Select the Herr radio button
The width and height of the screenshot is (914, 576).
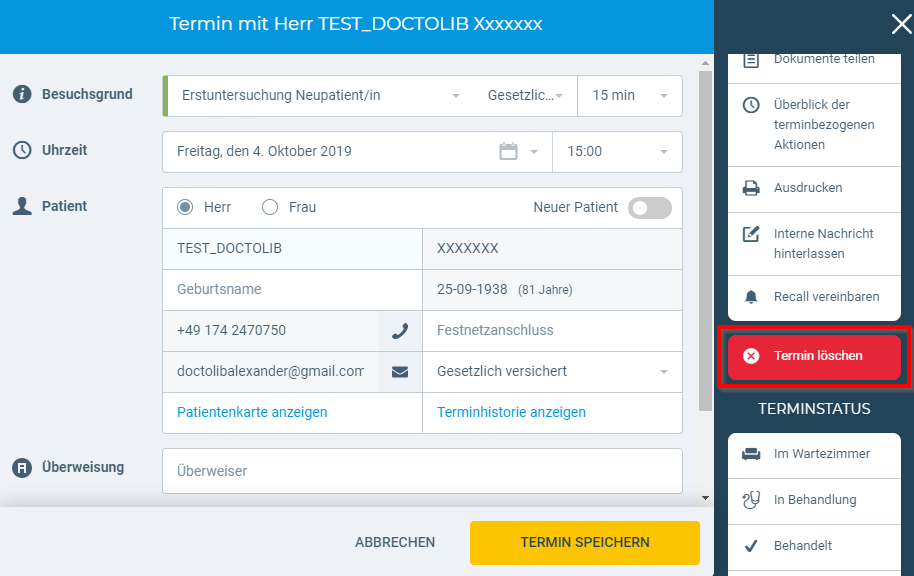(185, 208)
